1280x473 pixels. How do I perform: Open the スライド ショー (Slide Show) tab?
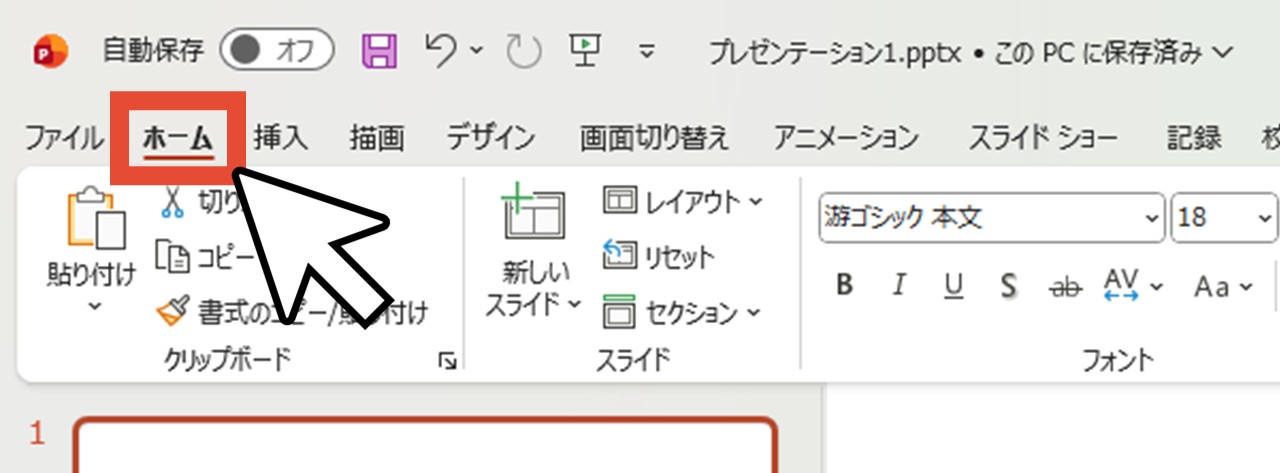(x=1045, y=137)
